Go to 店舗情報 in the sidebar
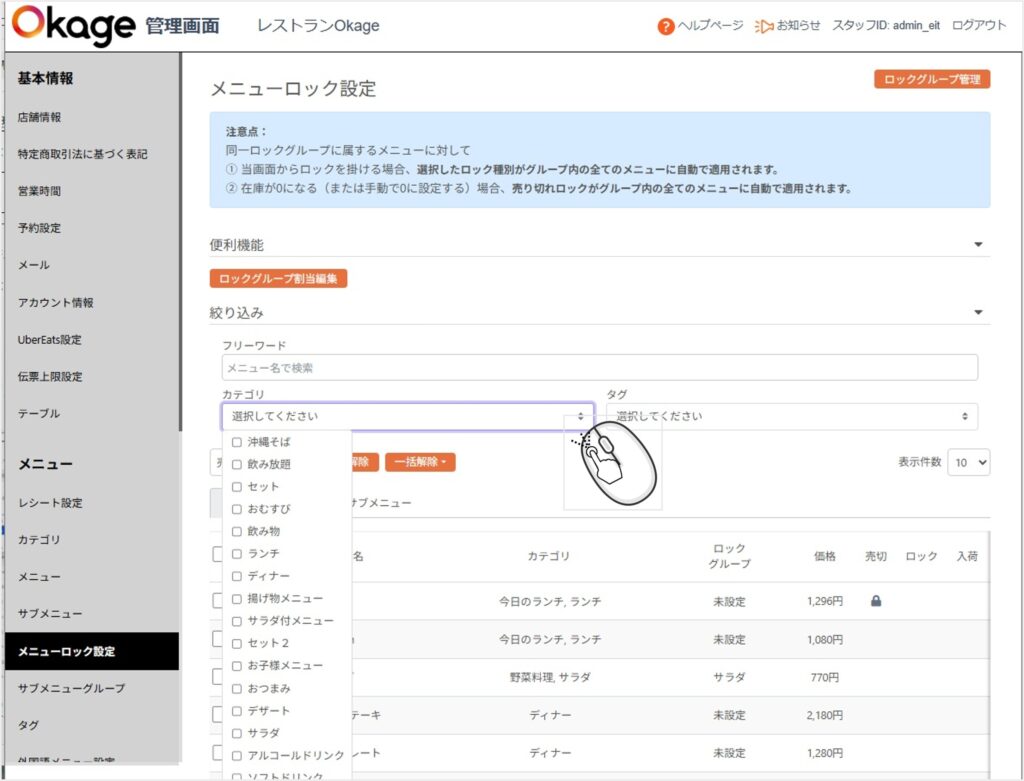Image resolution: width=1024 pixels, height=781 pixels. 40,117
